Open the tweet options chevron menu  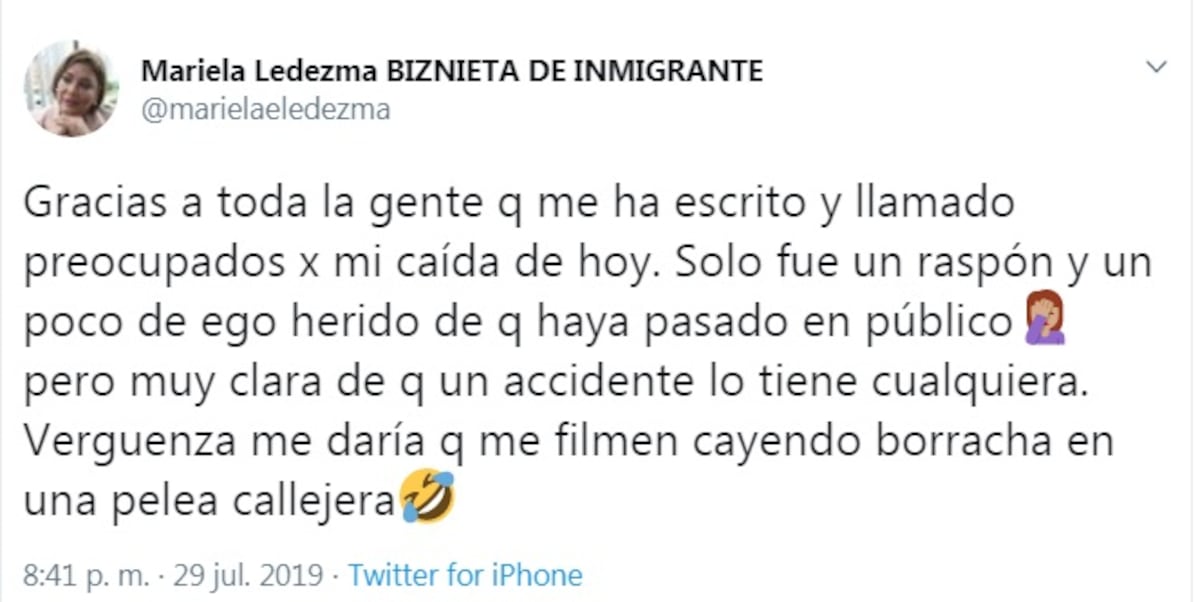pos(1156,68)
